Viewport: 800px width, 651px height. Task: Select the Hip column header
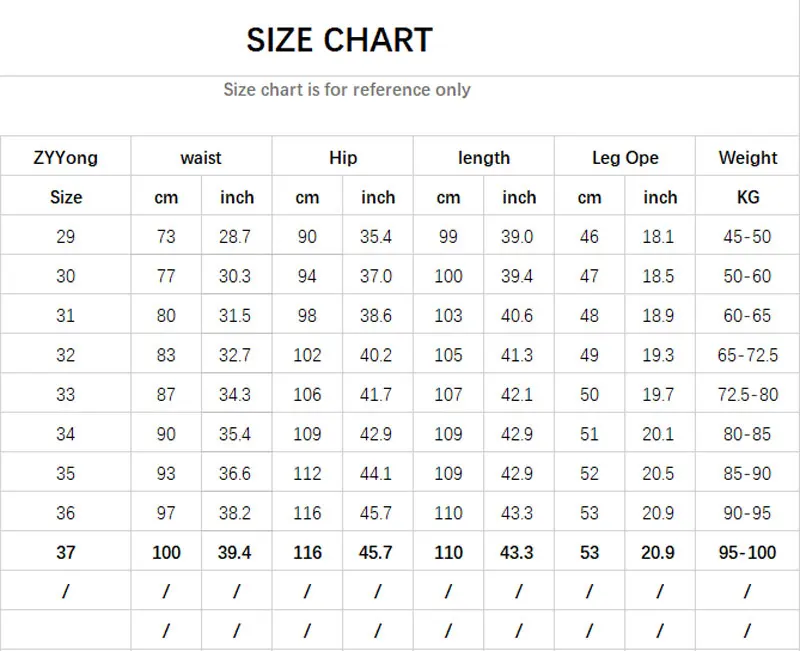point(342,158)
